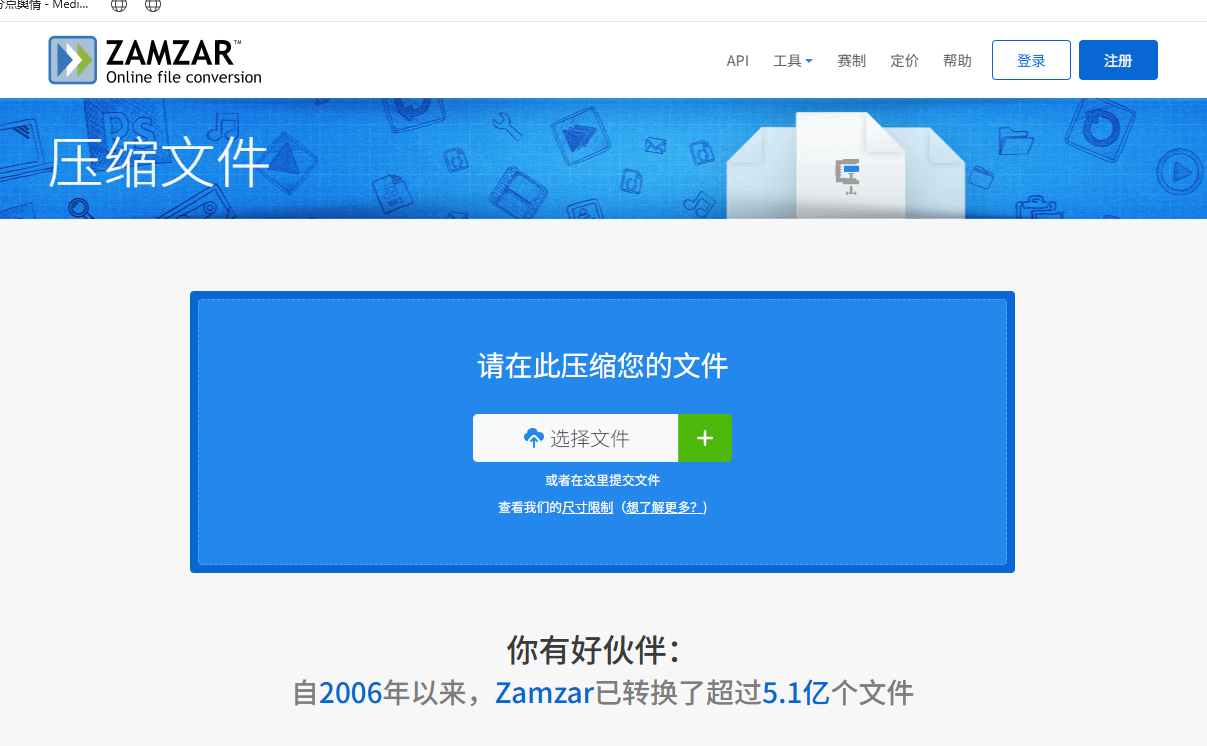Open the API page from navigation

737,61
